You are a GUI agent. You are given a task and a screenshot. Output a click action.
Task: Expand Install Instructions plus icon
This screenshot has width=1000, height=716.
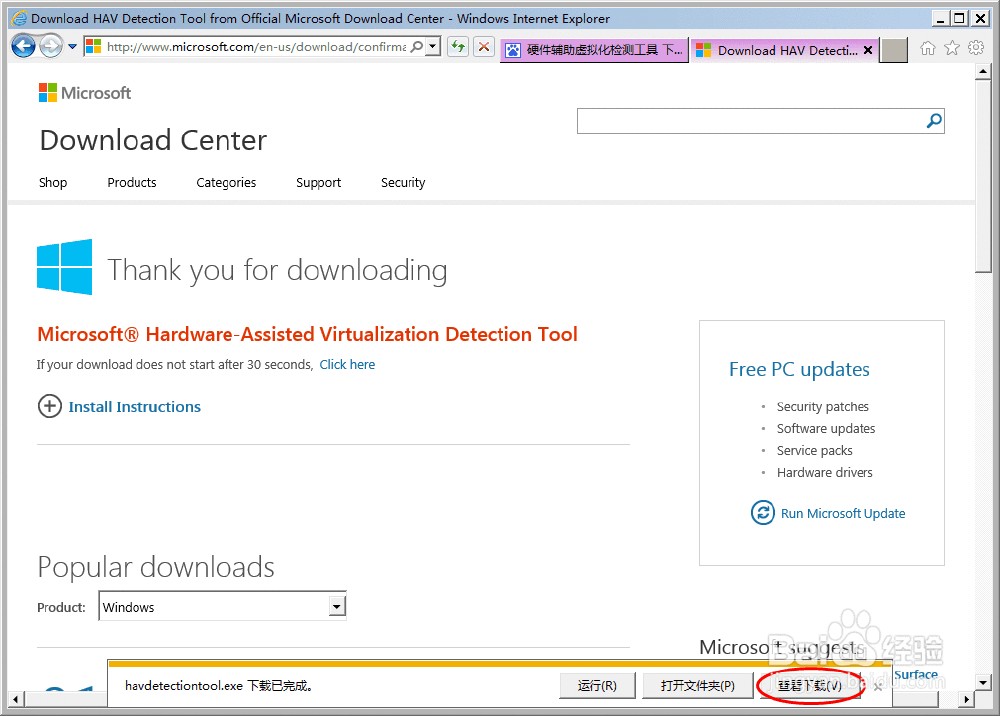point(50,406)
